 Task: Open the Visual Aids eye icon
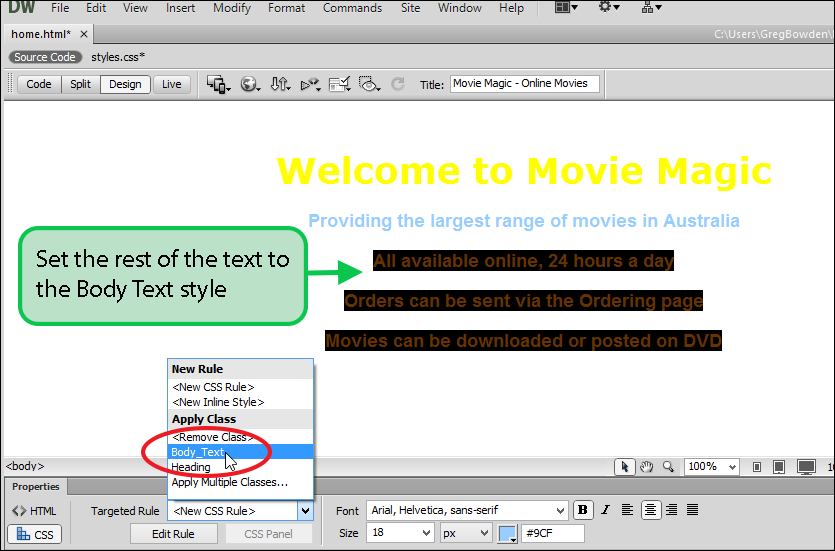pyautogui.click(x=369, y=84)
